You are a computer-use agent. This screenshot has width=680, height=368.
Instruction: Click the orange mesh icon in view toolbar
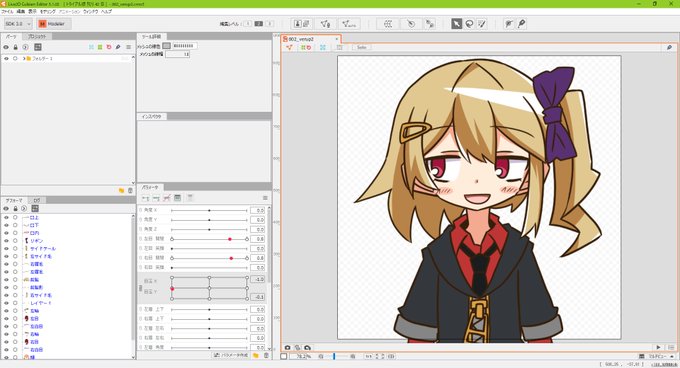click(x=289, y=47)
